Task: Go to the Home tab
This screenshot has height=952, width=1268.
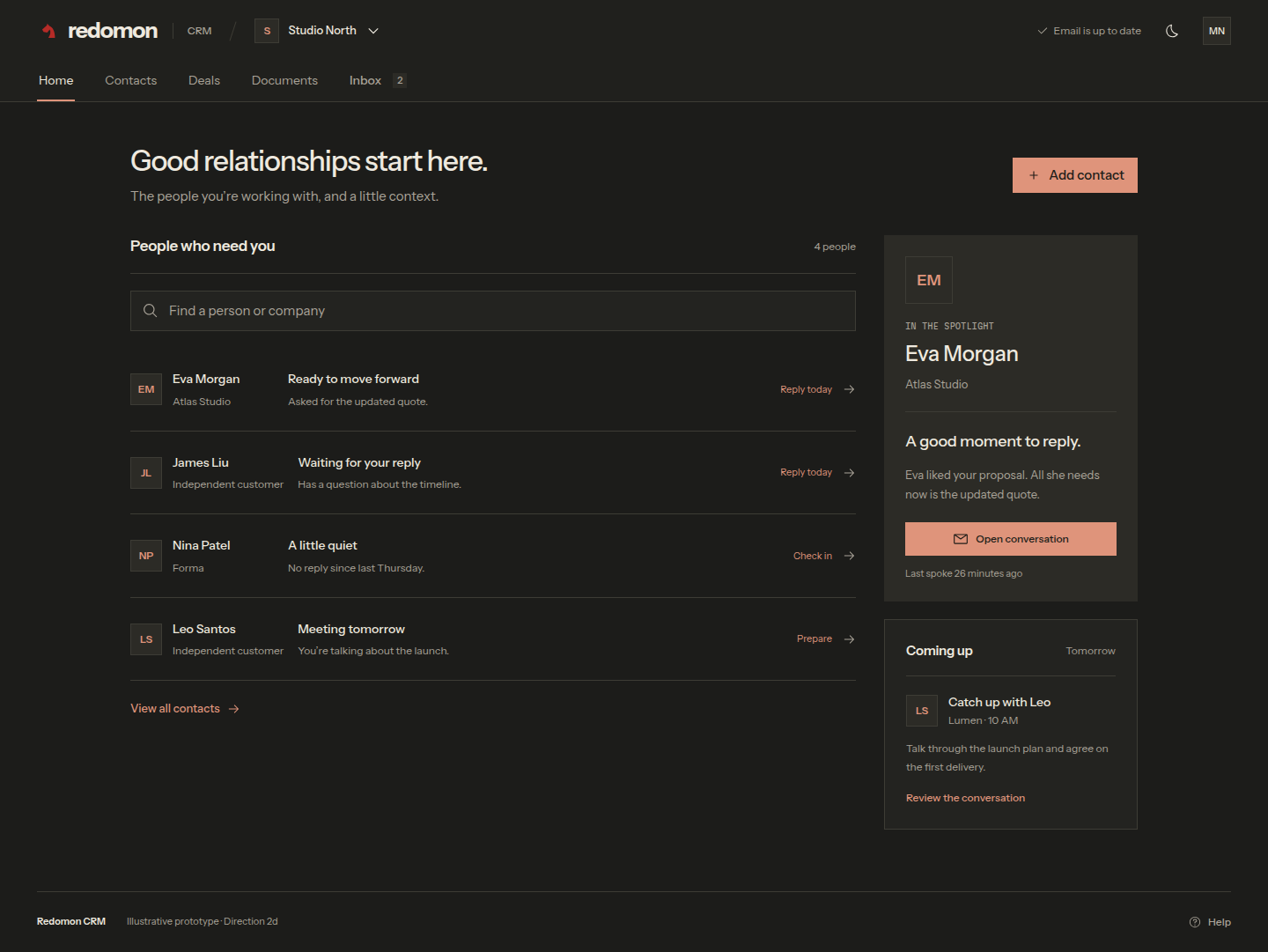Action: click(56, 80)
